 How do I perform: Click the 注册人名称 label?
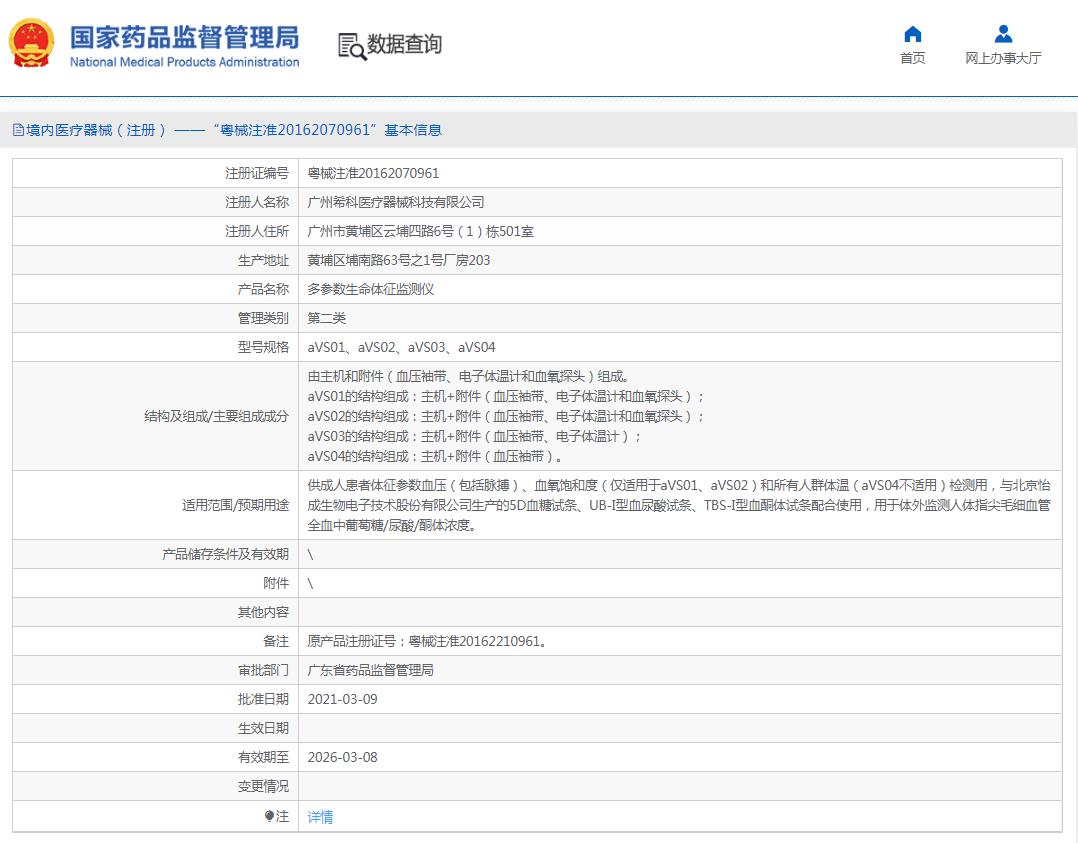pos(257,202)
